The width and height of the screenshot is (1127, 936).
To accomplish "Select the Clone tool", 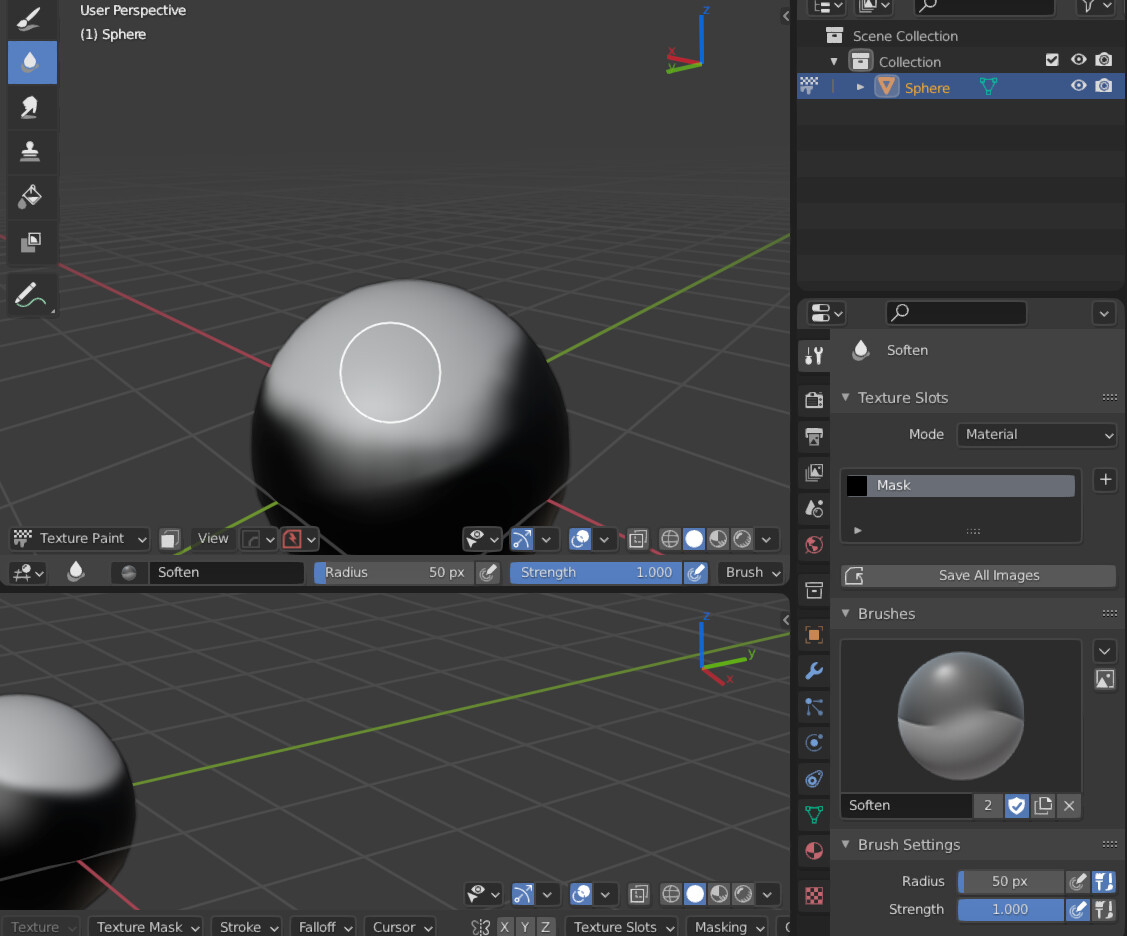I will pyautogui.click(x=31, y=152).
